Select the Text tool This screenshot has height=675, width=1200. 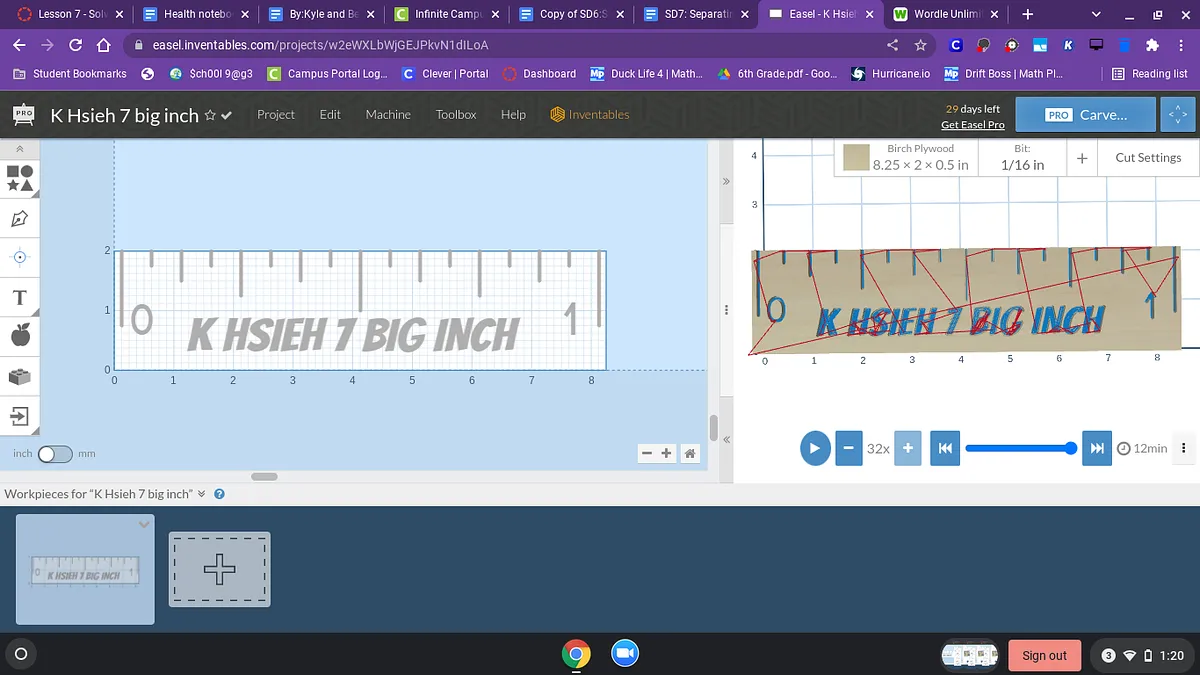pyautogui.click(x=20, y=298)
